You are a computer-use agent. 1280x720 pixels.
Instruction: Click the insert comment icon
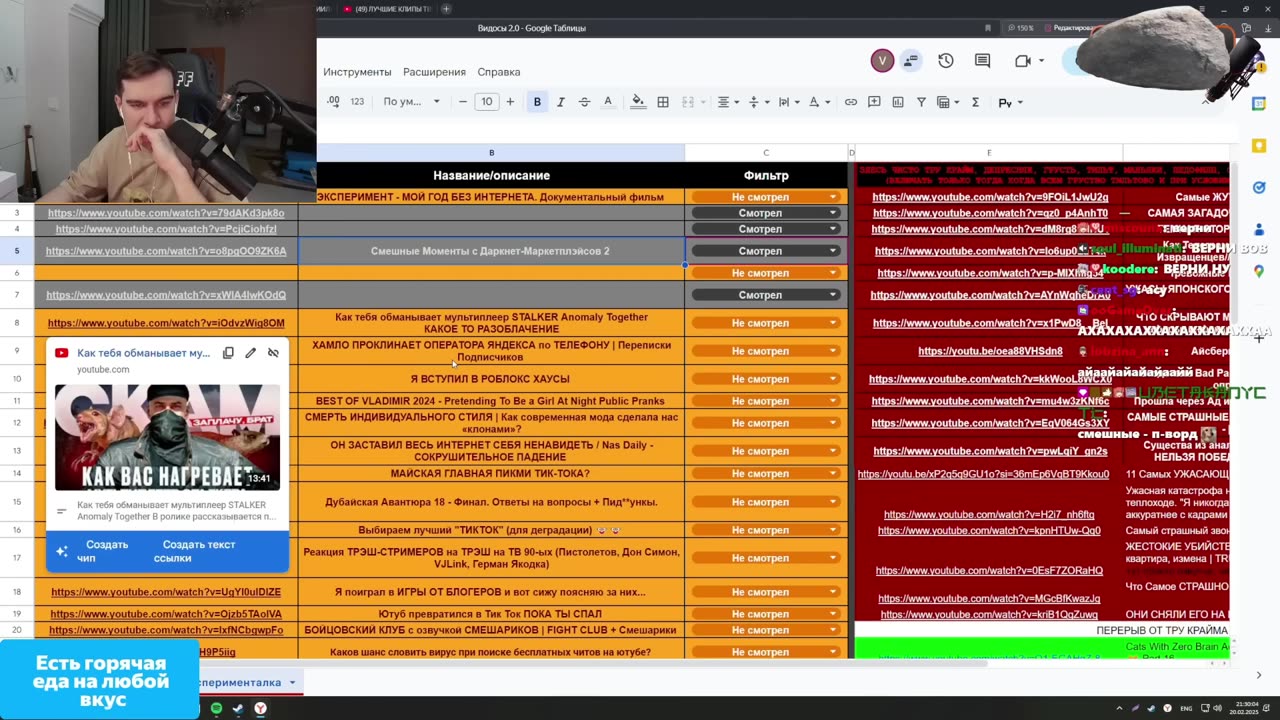(x=874, y=102)
